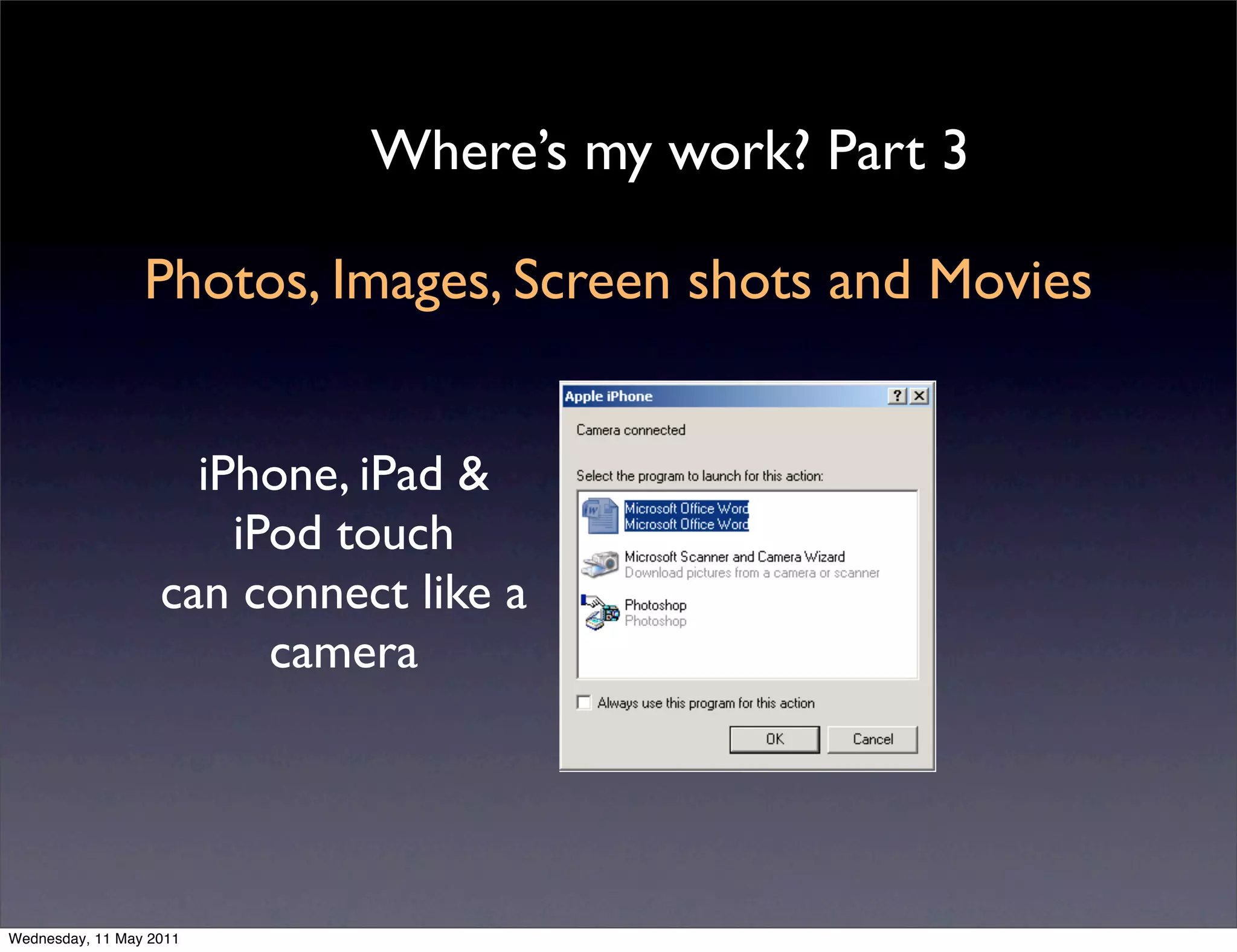
Task: Select Microsoft Scanner and Camera Wizard text
Action: point(734,556)
